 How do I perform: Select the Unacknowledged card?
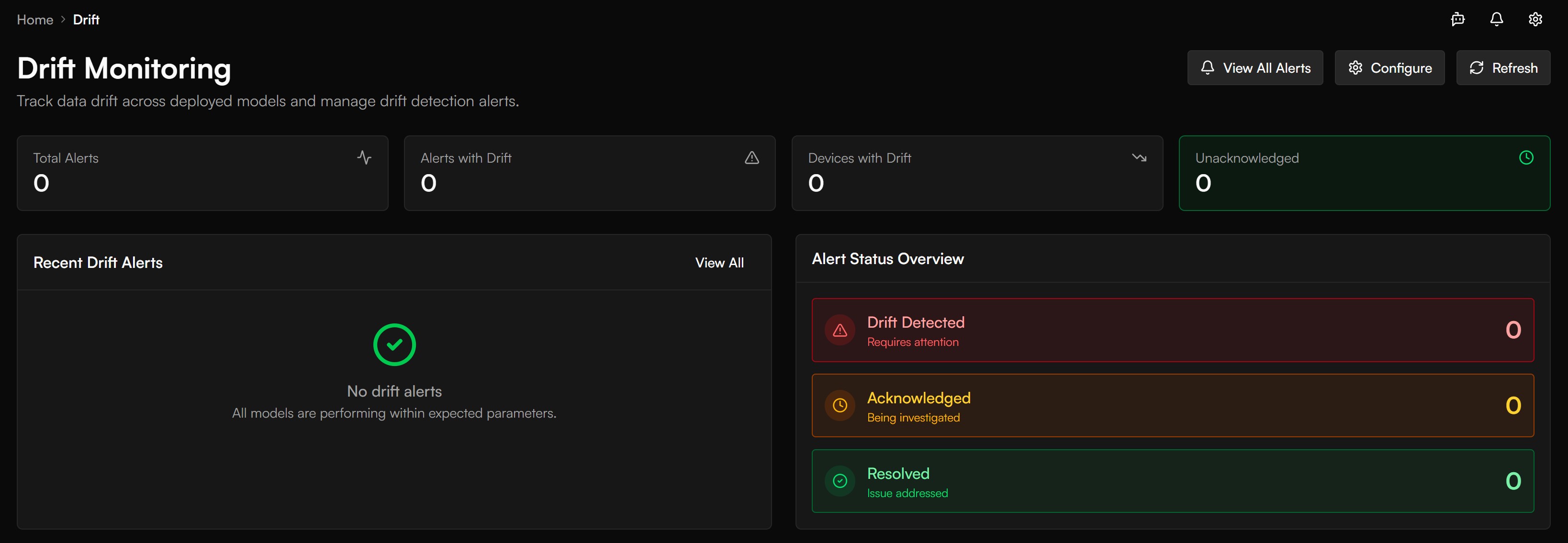coord(1365,173)
